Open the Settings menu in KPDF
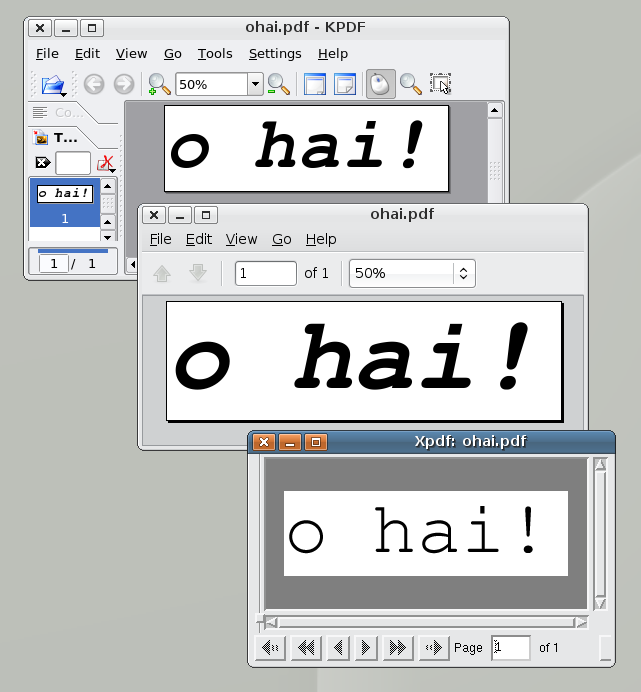Image resolution: width=641 pixels, height=692 pixels. tap(275, 54)
